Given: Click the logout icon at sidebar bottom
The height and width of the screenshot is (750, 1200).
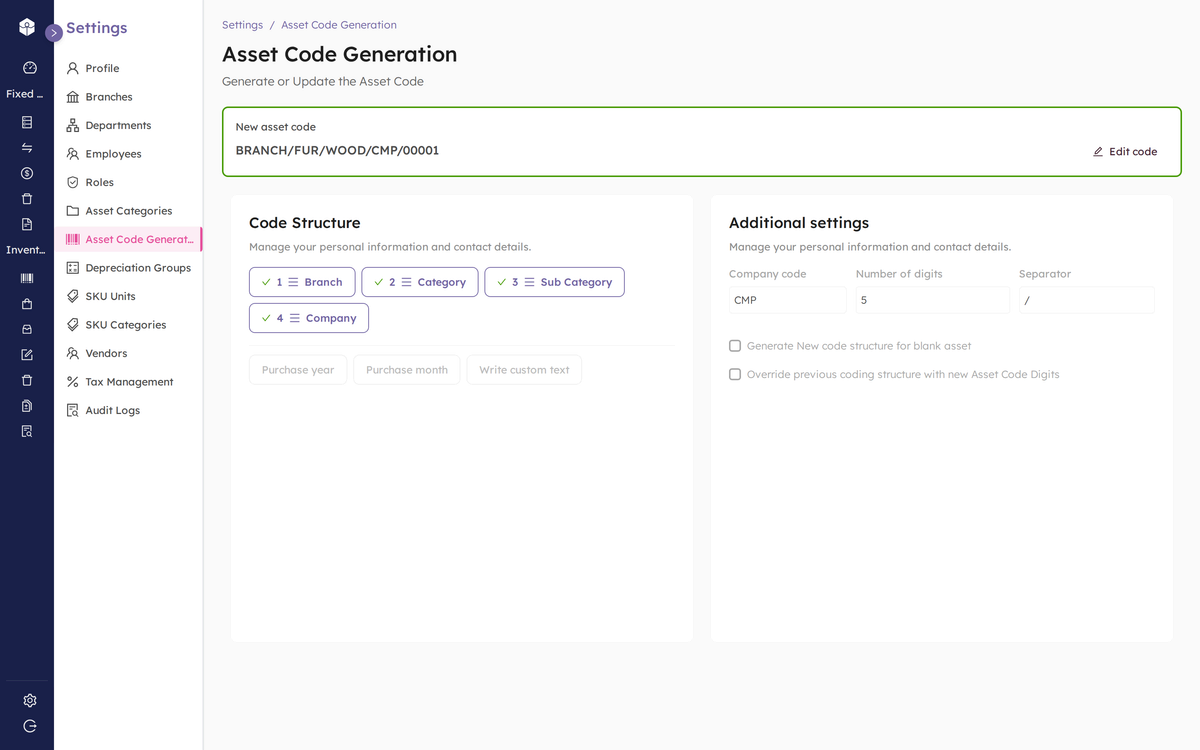Looking at the screenshot, I should 30,726.
